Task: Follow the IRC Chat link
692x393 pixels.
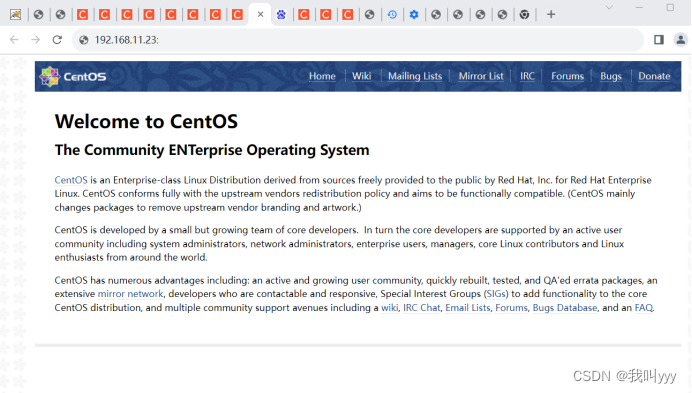Action: click(x=421, y=308)
